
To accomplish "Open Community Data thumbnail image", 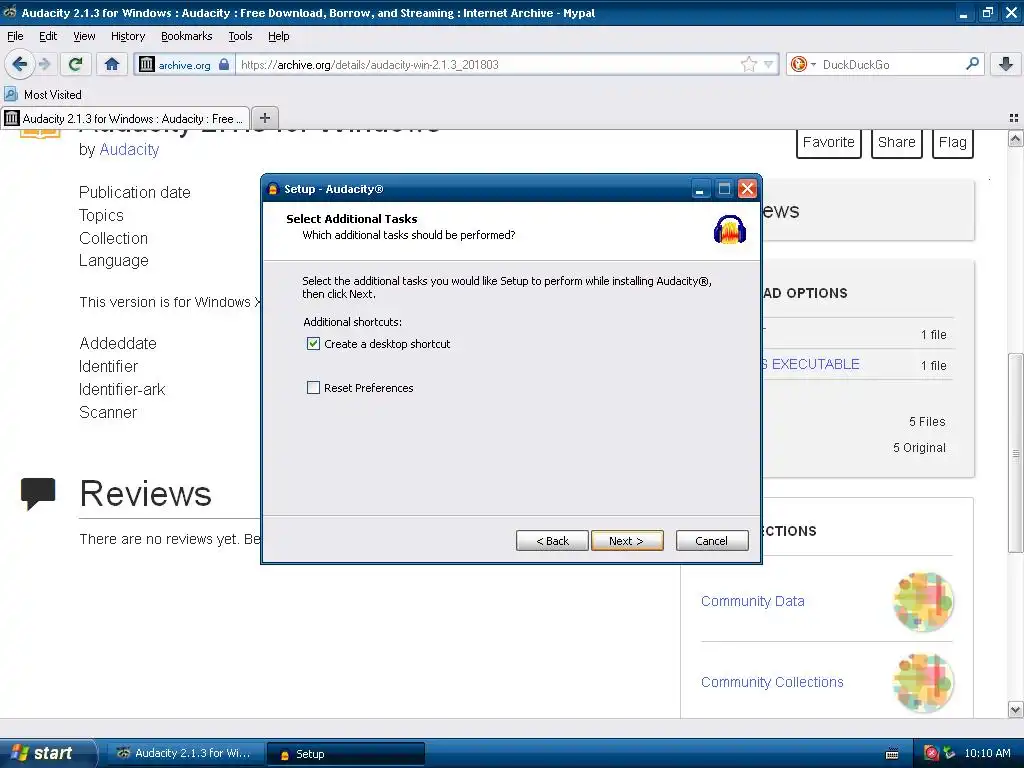I will click(923, 601).
